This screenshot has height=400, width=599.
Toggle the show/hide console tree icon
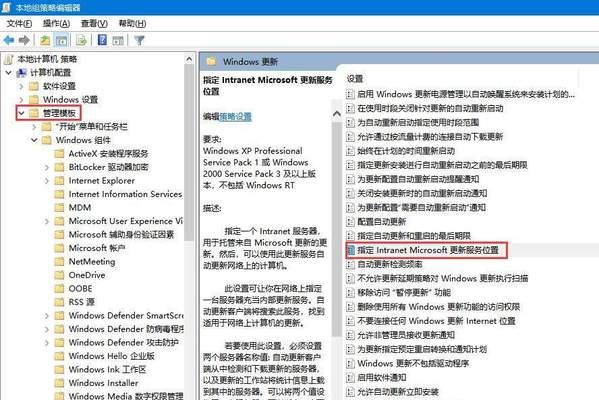click(61, 40)
